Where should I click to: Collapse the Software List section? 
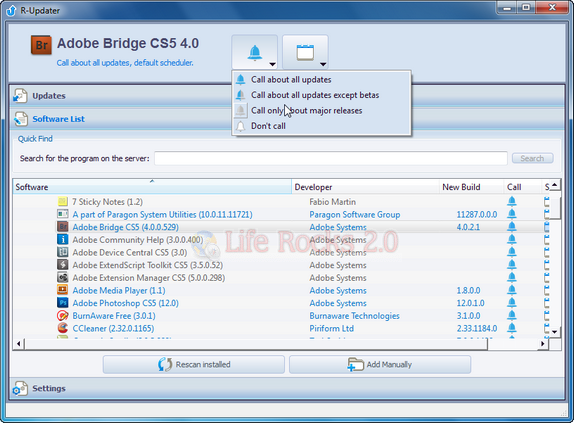coord(286,119)
